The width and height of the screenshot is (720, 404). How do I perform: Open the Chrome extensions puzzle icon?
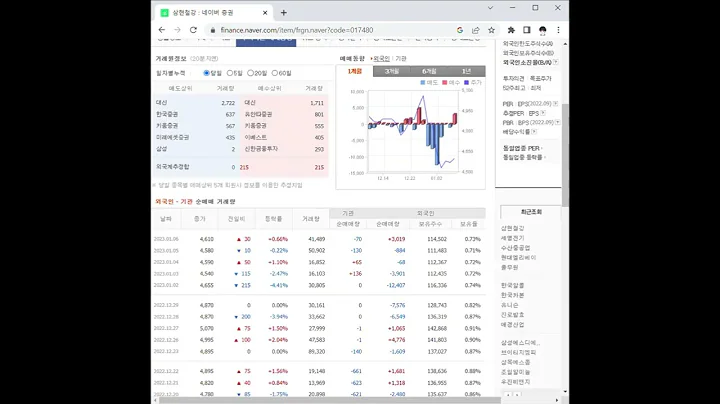511,30
